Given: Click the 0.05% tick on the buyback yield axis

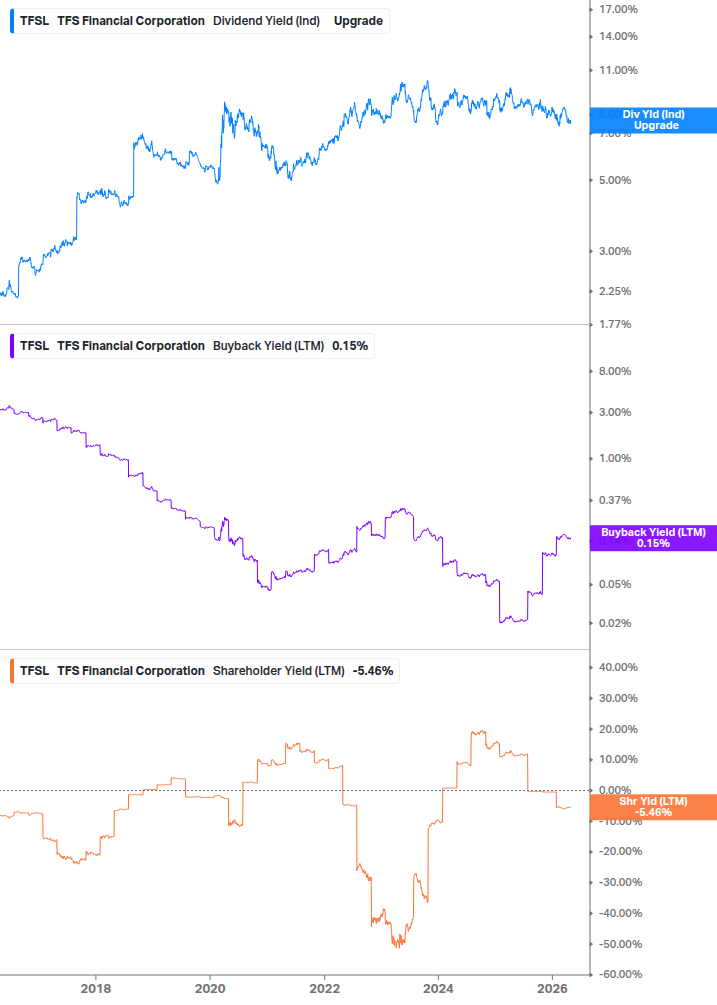Looking at the screenshot, I should (615, 584).
